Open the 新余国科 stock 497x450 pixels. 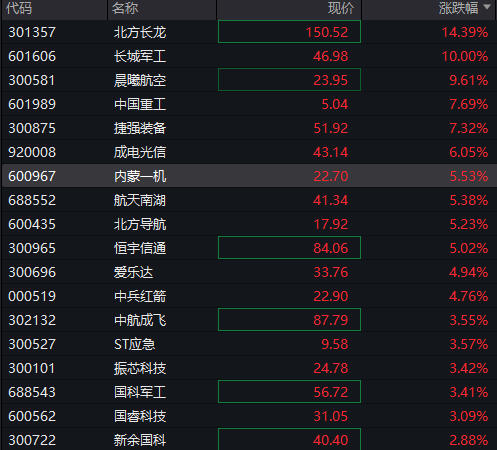(x=140, y=440)
